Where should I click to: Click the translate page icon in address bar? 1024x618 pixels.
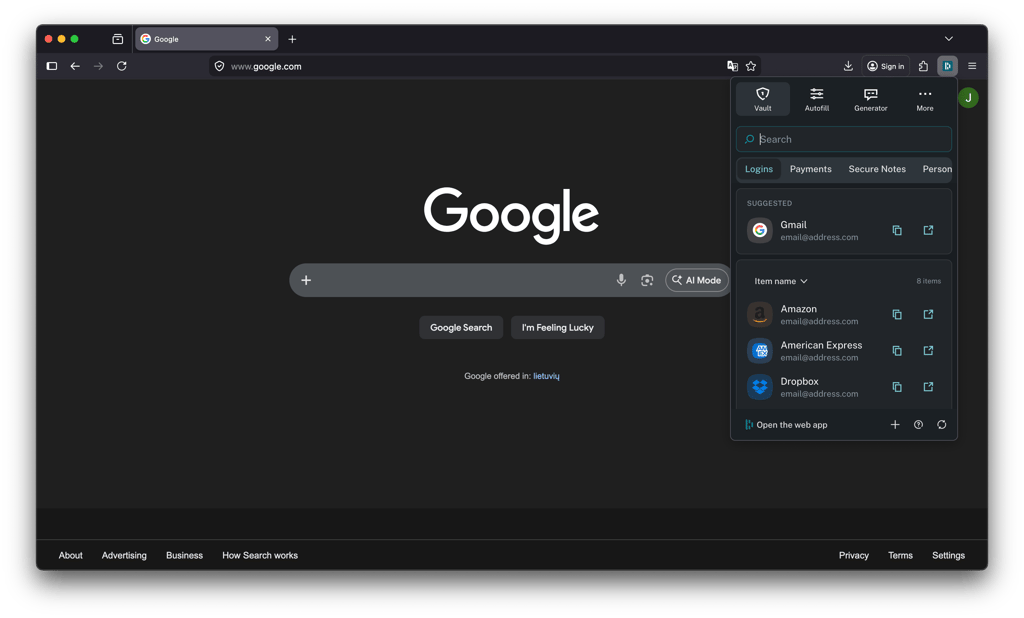(732, 66)
